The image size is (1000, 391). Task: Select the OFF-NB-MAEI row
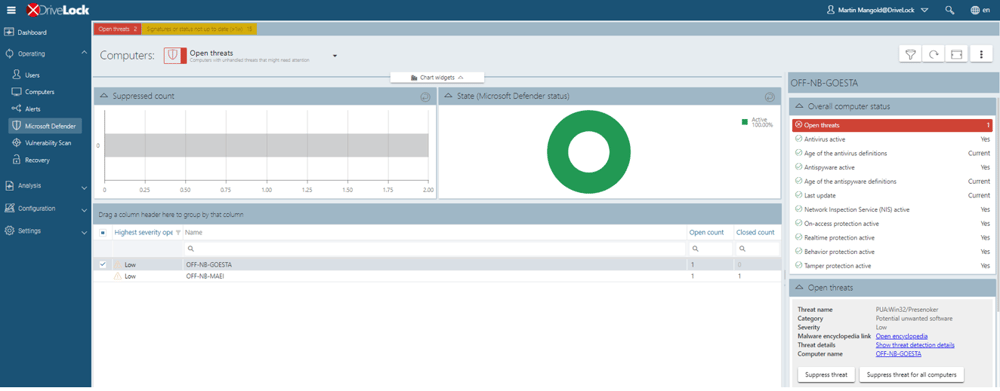coord(438,276)
